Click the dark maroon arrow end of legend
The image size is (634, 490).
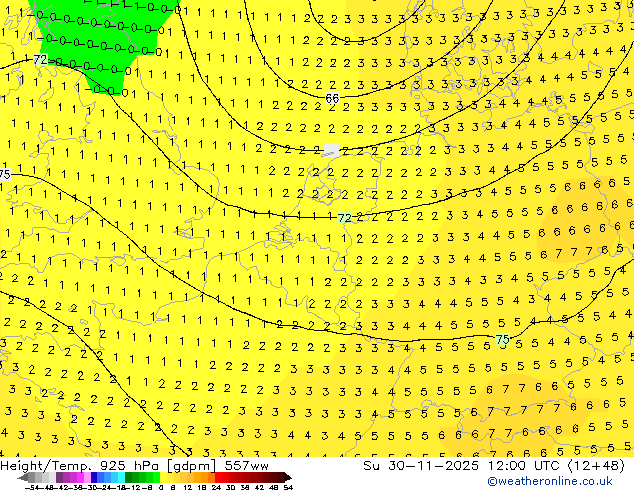pos(287,477)
